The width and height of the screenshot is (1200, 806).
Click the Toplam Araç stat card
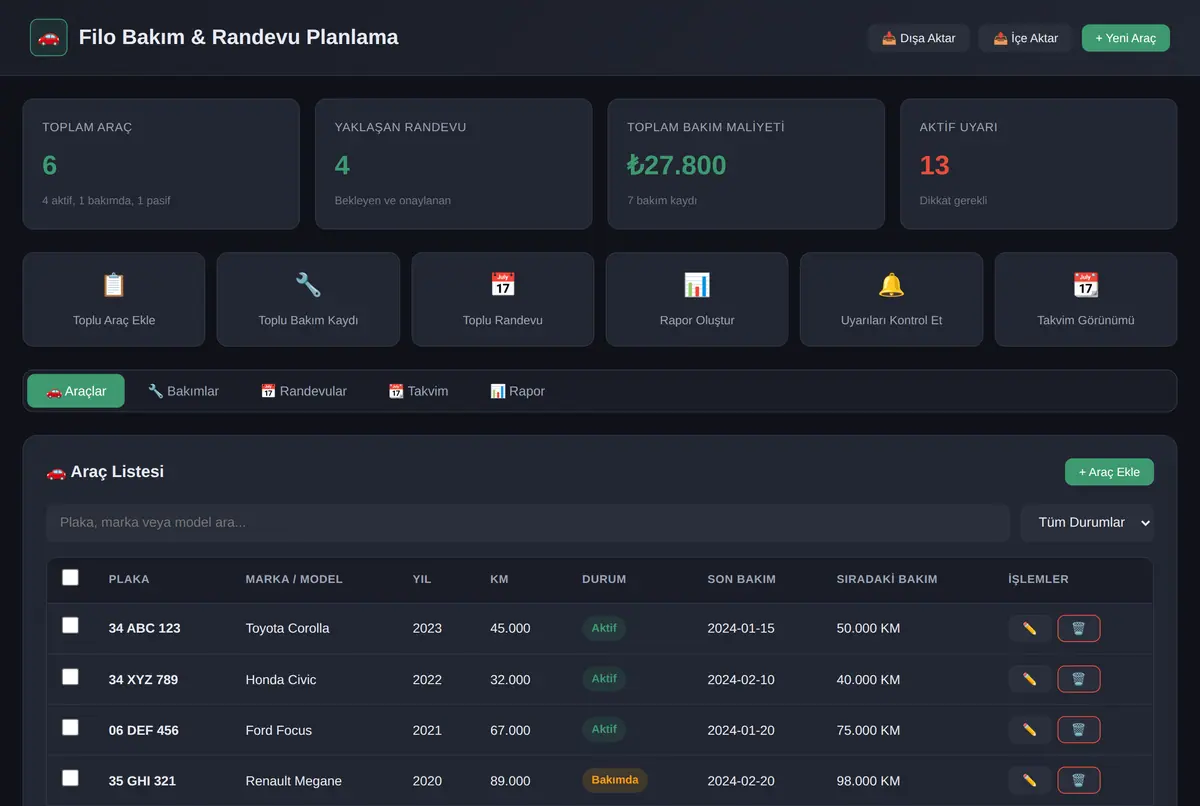(x=161, y=164)
